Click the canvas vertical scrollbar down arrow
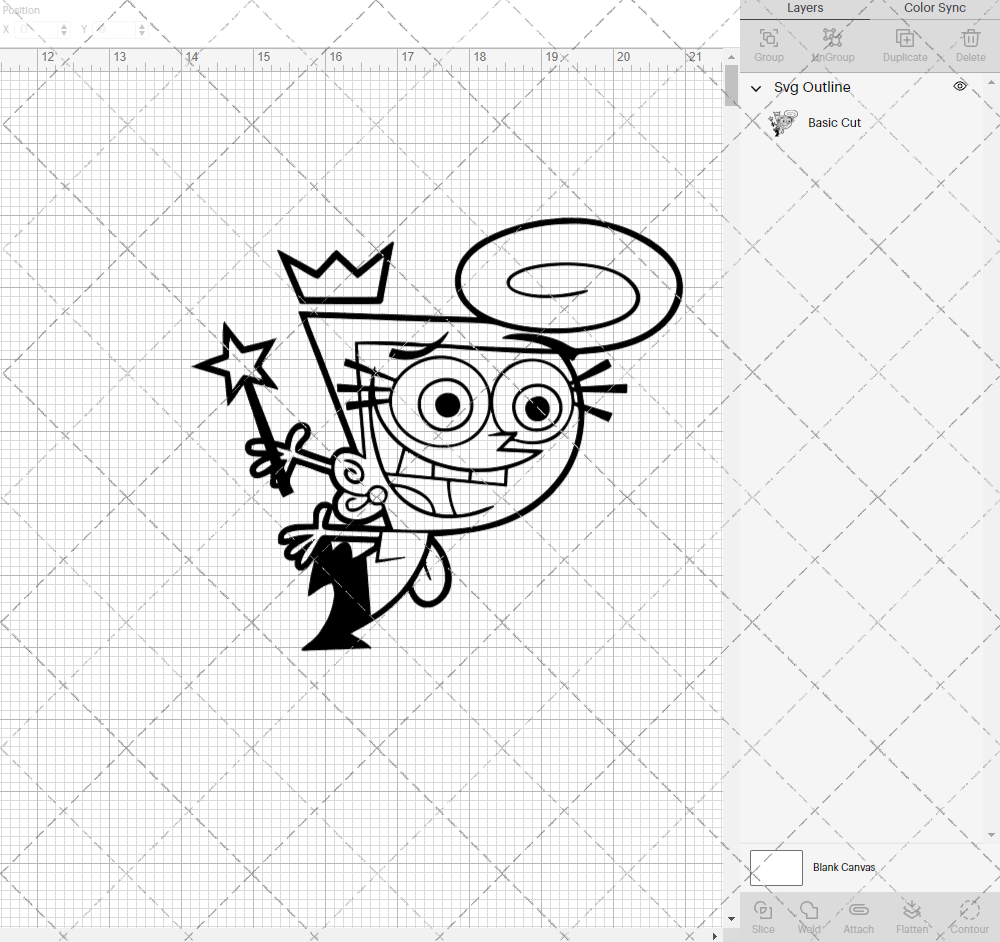 (x=731, y=919)
